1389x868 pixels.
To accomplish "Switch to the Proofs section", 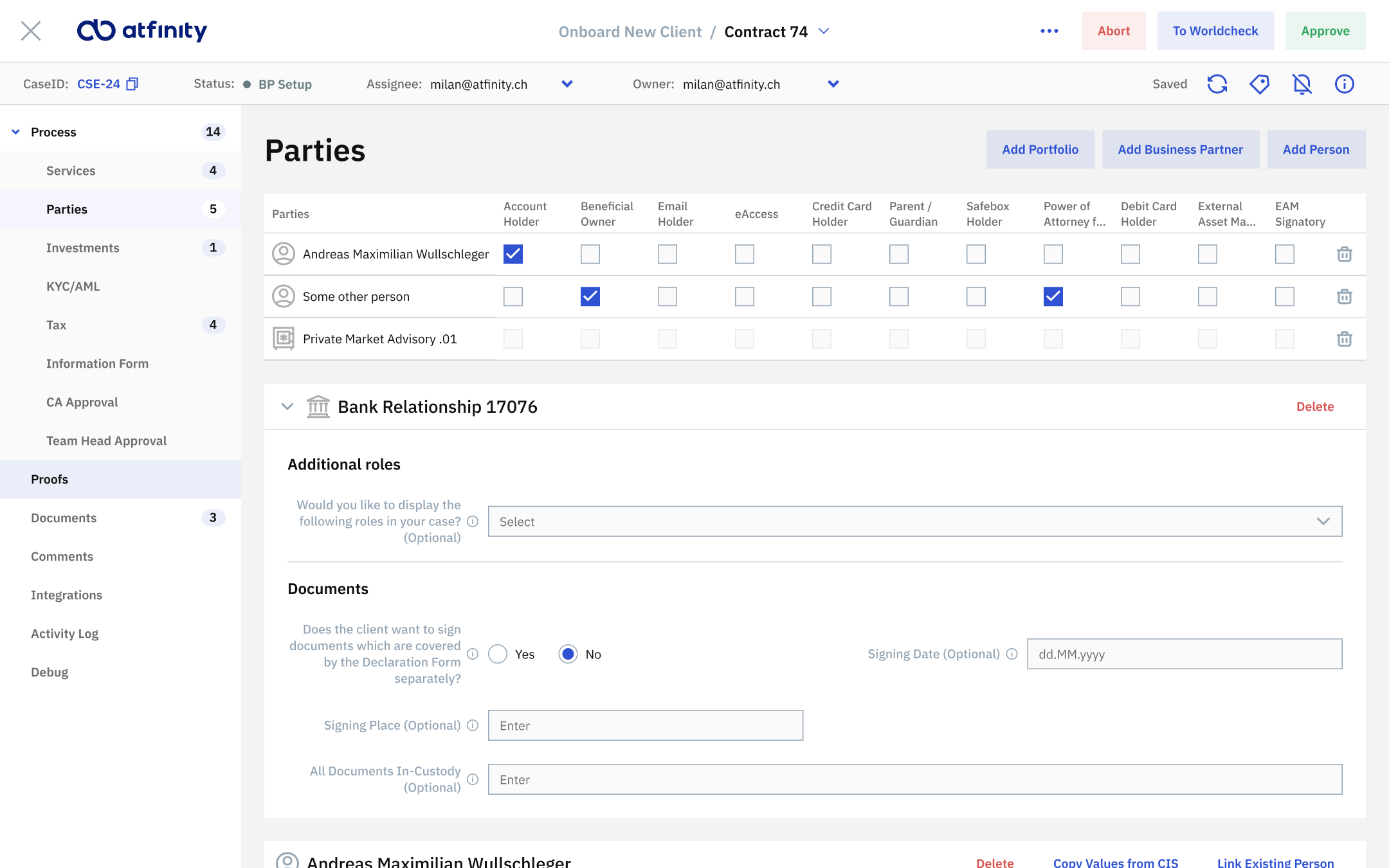I will tap(121, 479).
